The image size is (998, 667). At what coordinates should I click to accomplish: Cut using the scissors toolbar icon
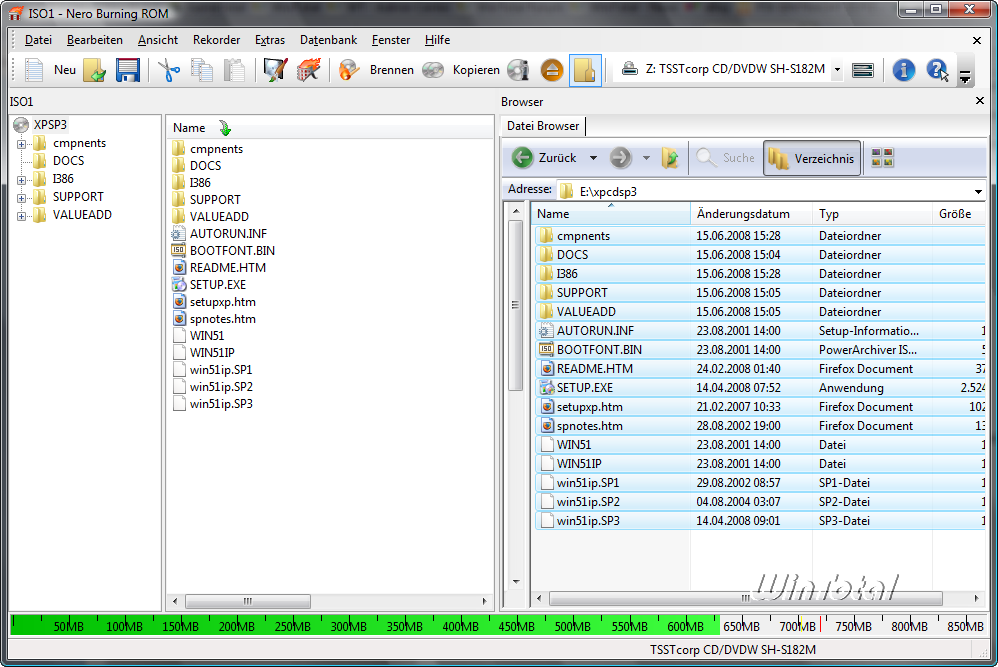[169, 70]
